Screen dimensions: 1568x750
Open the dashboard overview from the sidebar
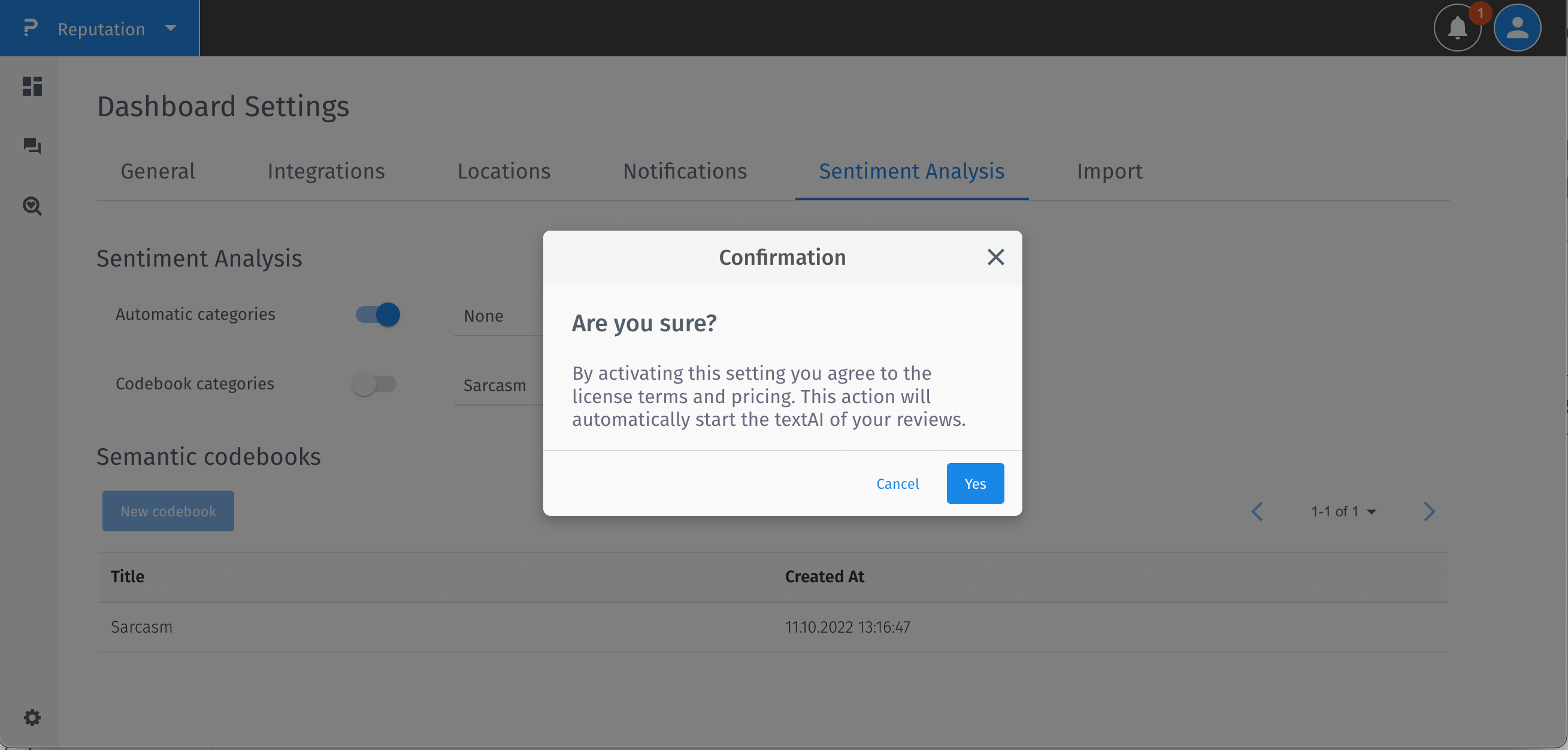click(x=31, y=86)
